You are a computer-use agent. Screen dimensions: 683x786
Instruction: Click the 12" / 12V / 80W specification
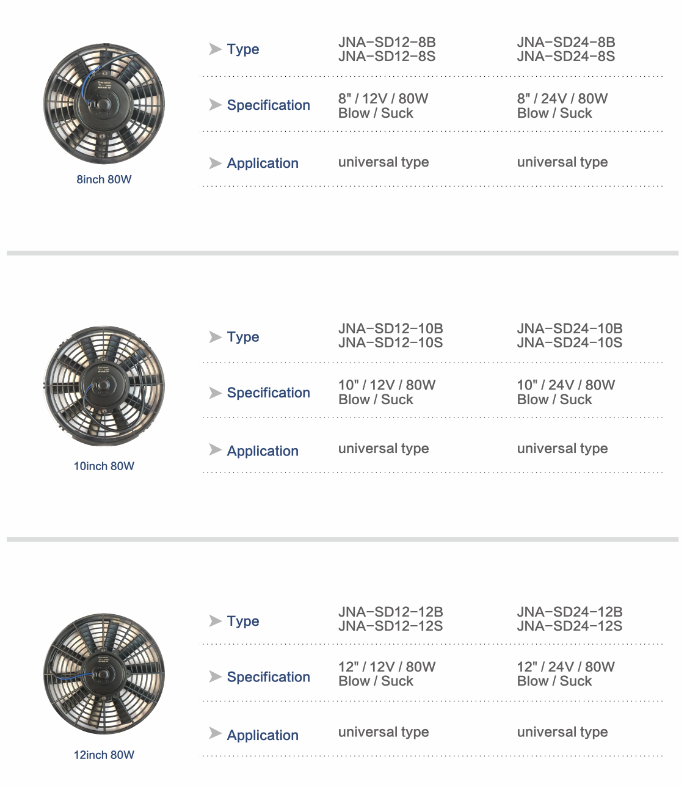pyautogui.click(x=387, y=667)
